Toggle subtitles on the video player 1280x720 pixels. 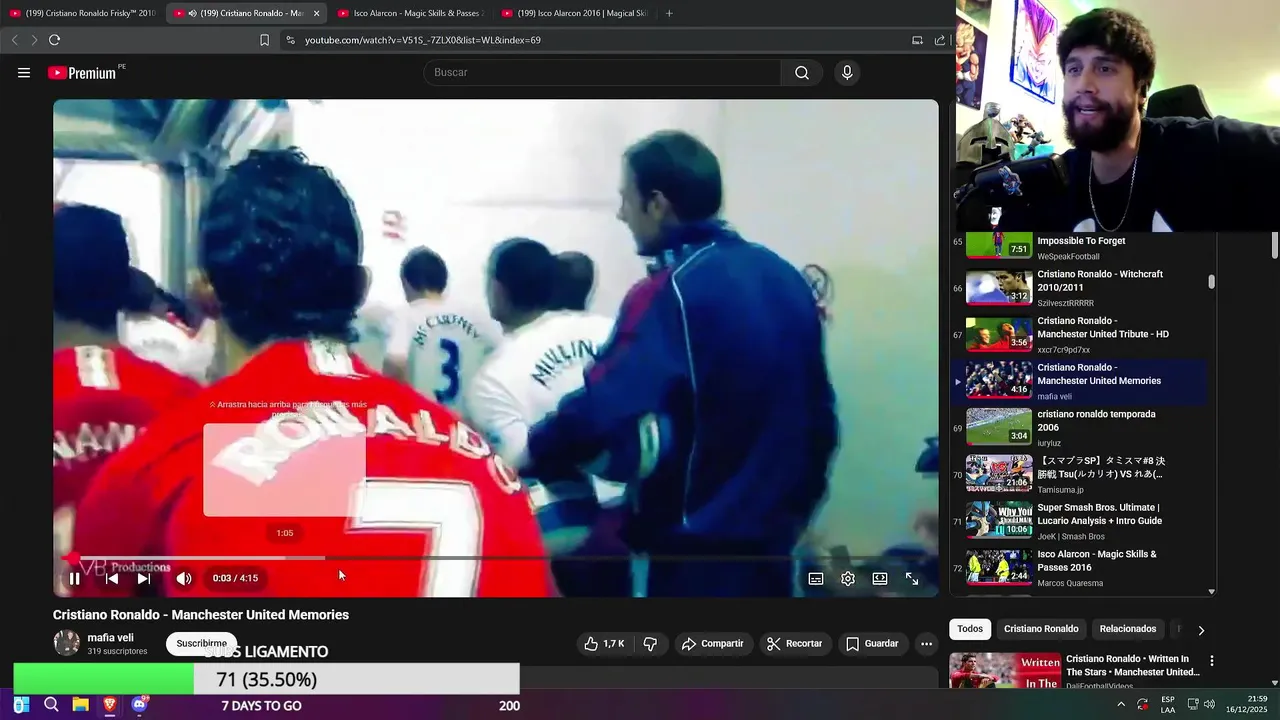(x=816, y=578)
